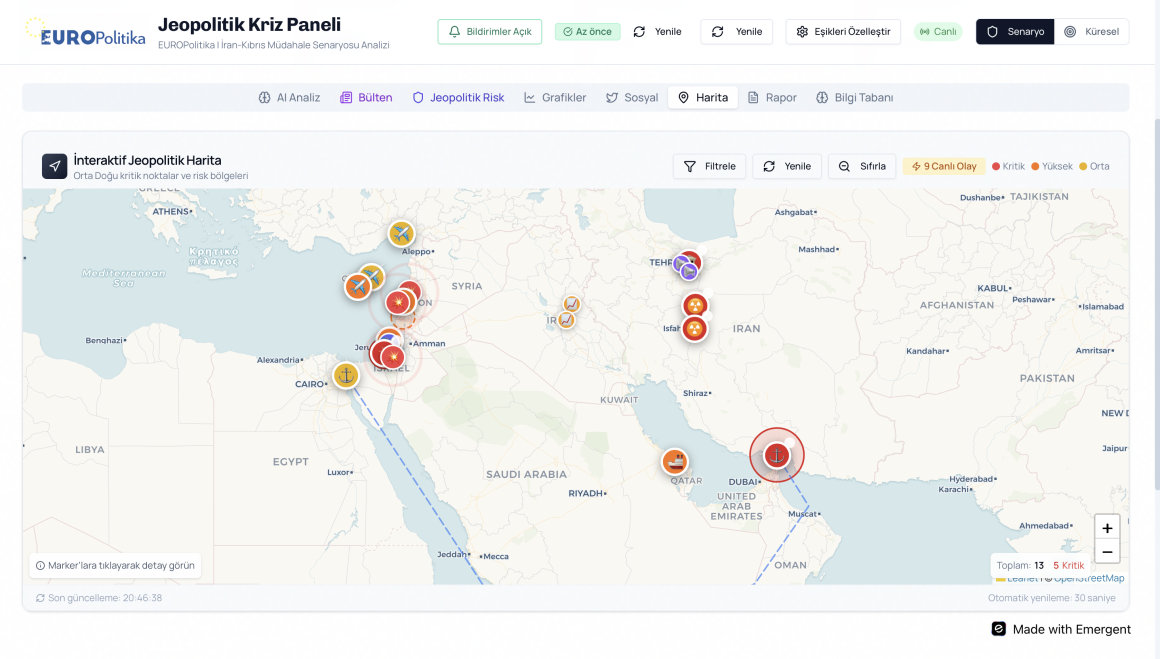Open Eşikleri Özelleştir threshold settings

point(843,32)
